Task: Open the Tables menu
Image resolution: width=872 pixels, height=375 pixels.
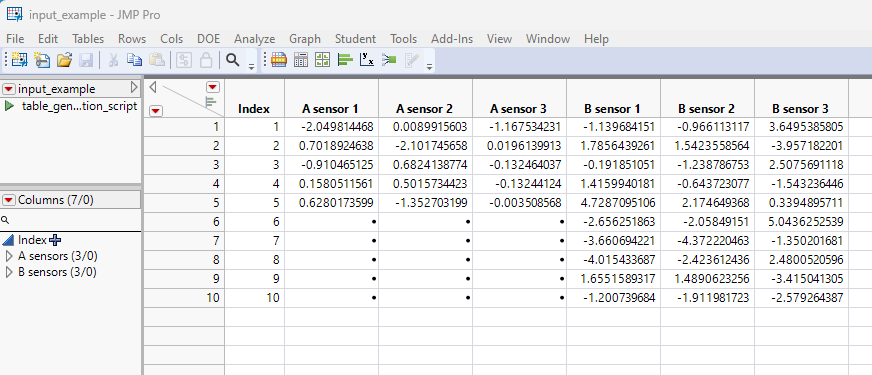Action: coord(88,39)
